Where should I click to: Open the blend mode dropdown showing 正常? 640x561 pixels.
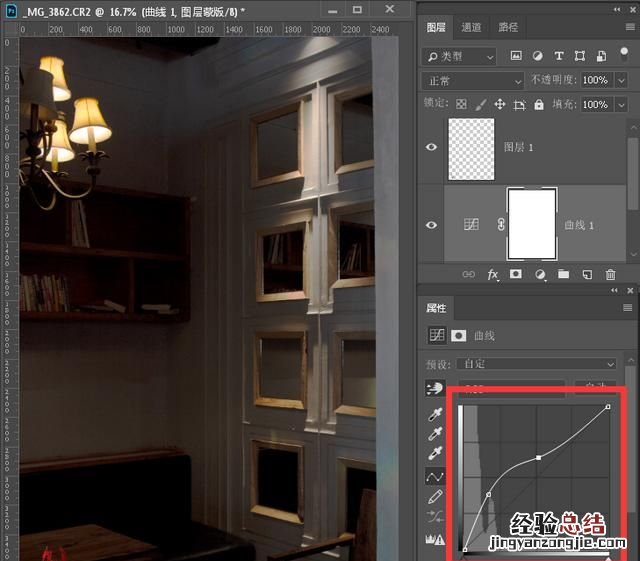tap(474, 80)
